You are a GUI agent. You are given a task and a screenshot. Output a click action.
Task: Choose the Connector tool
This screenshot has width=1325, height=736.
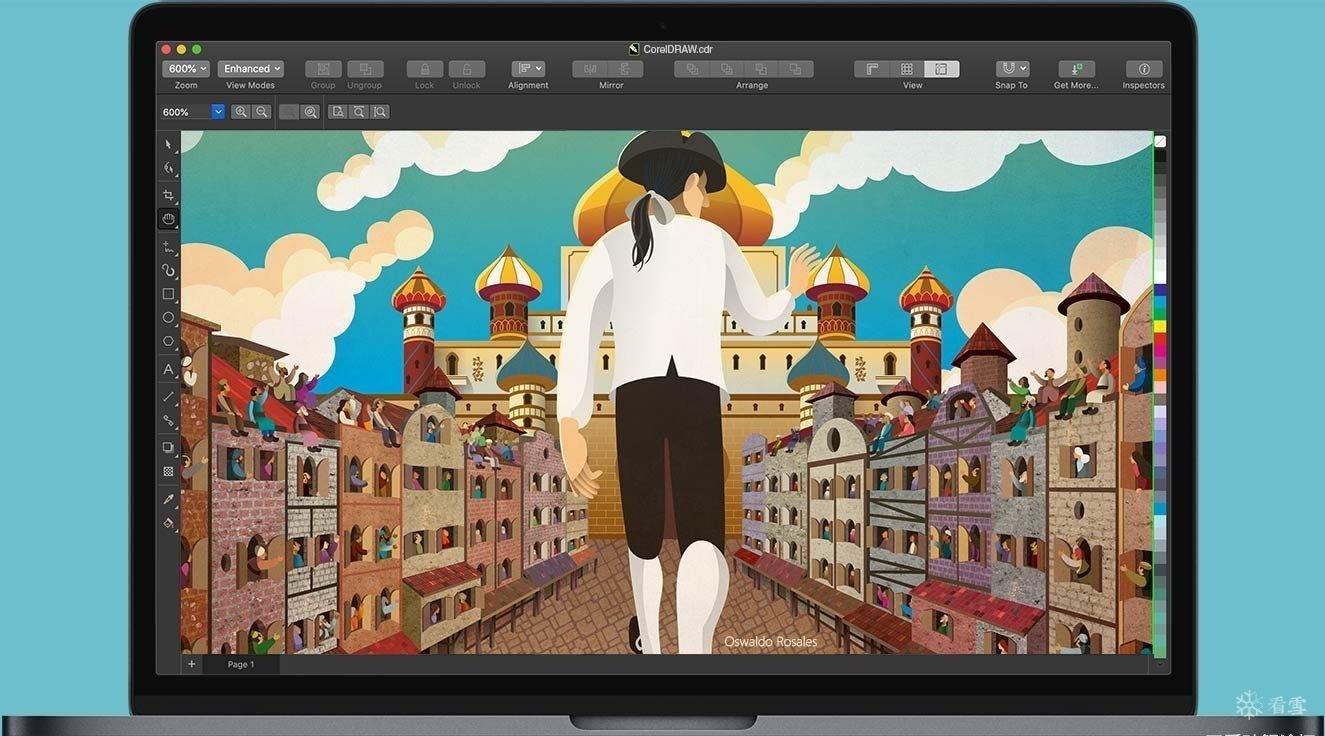pos(168,421)
